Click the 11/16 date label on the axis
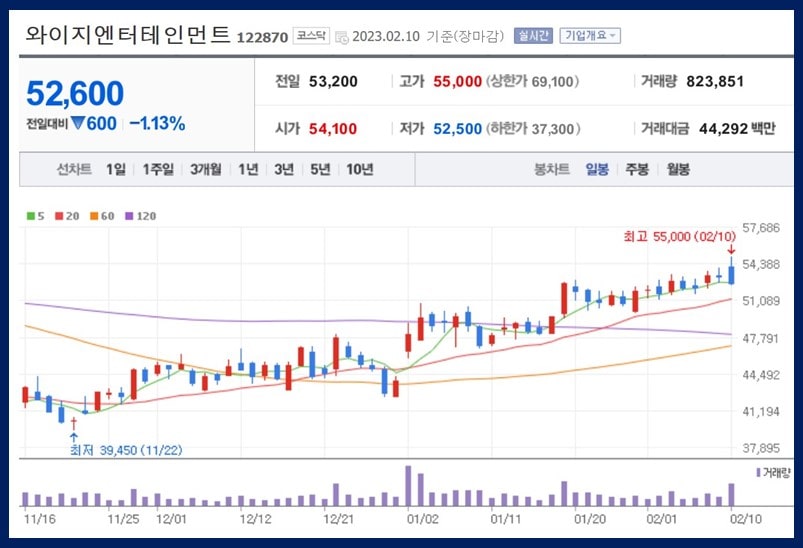 [x=39, y=519]
